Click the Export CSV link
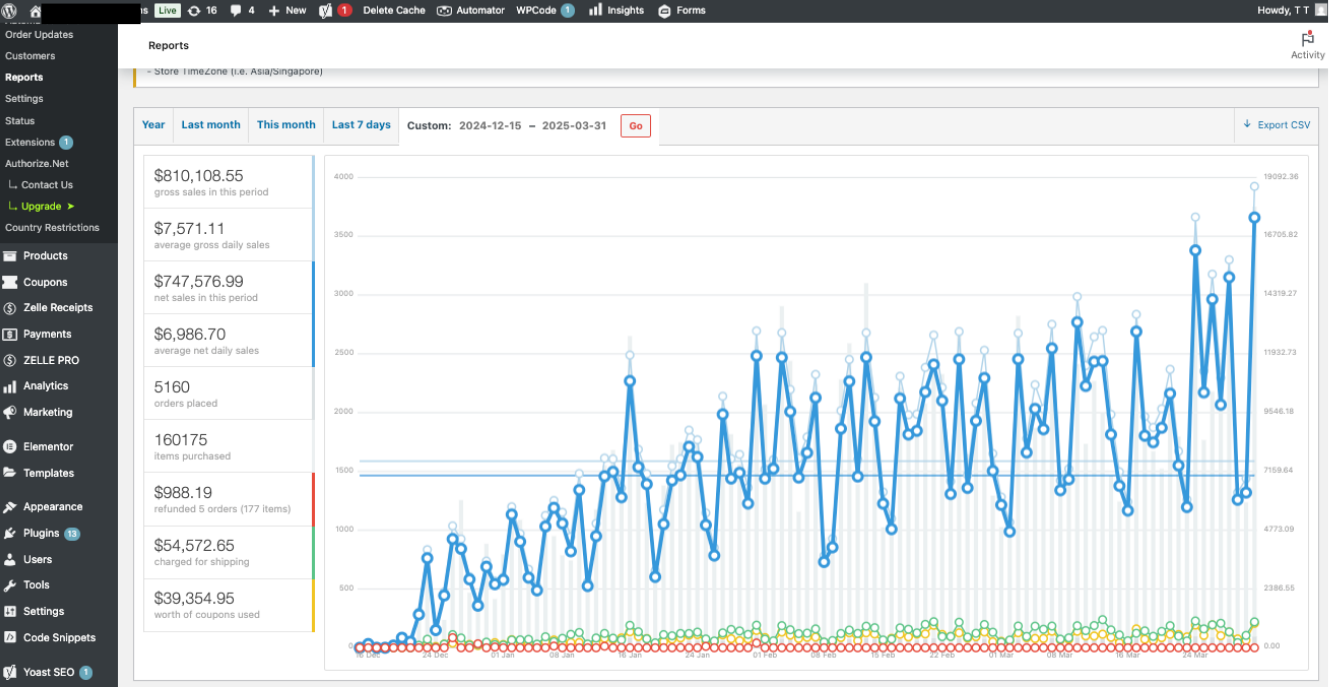 click(x=1276, y=125)
